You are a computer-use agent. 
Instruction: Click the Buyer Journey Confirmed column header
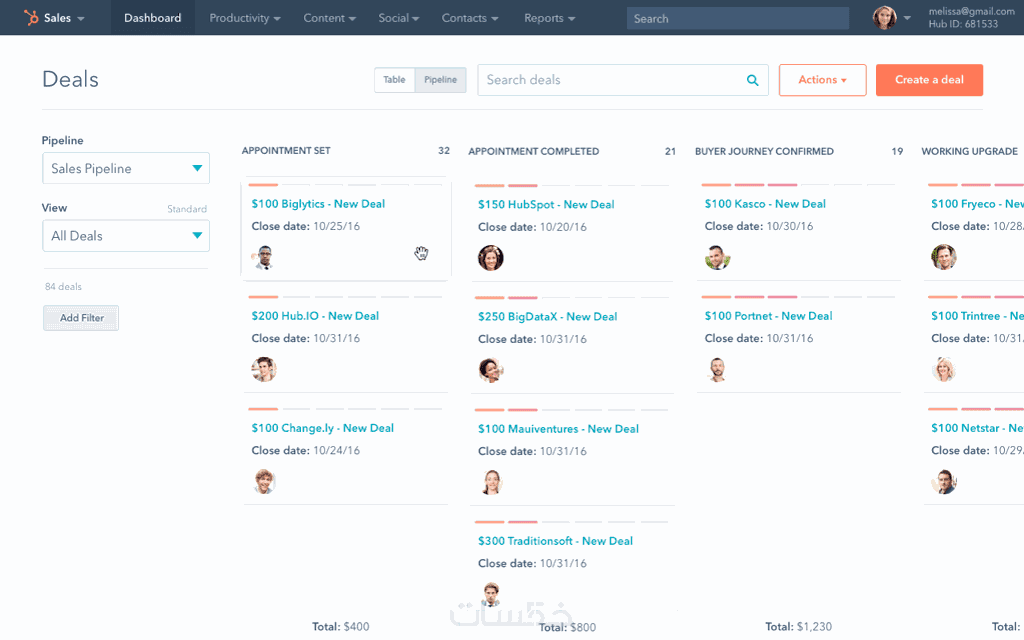coord(764,152)
